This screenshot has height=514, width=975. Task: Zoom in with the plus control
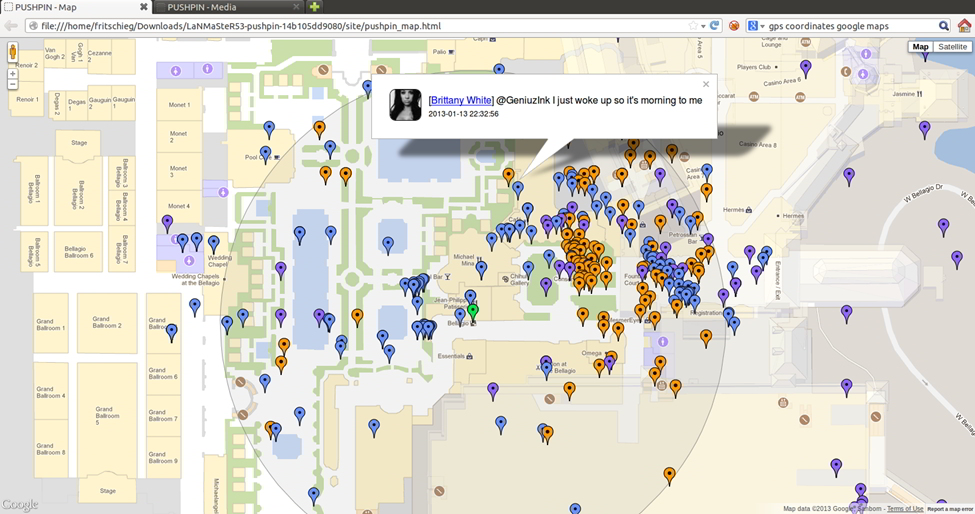point(12,74)
